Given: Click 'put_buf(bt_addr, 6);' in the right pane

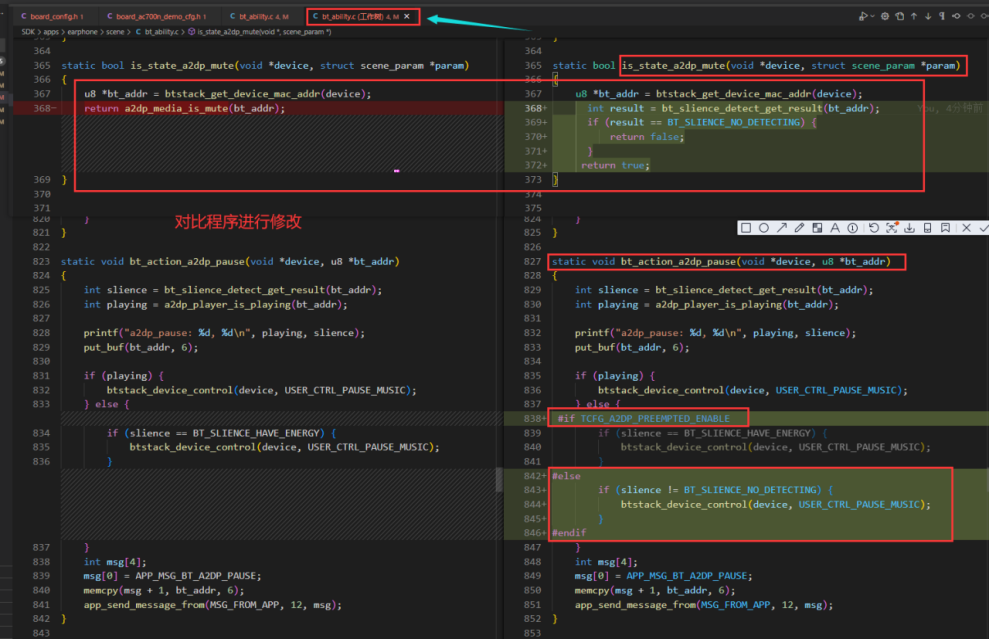Looking at the screenshot, I should point(631,348).
